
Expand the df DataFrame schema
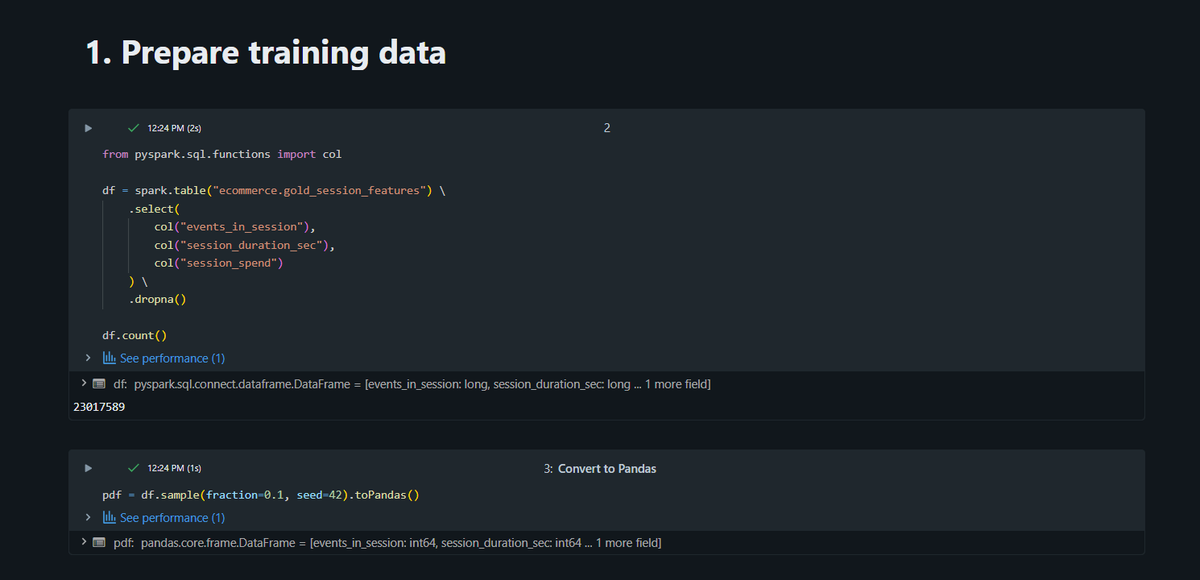(x=83, y=384)
